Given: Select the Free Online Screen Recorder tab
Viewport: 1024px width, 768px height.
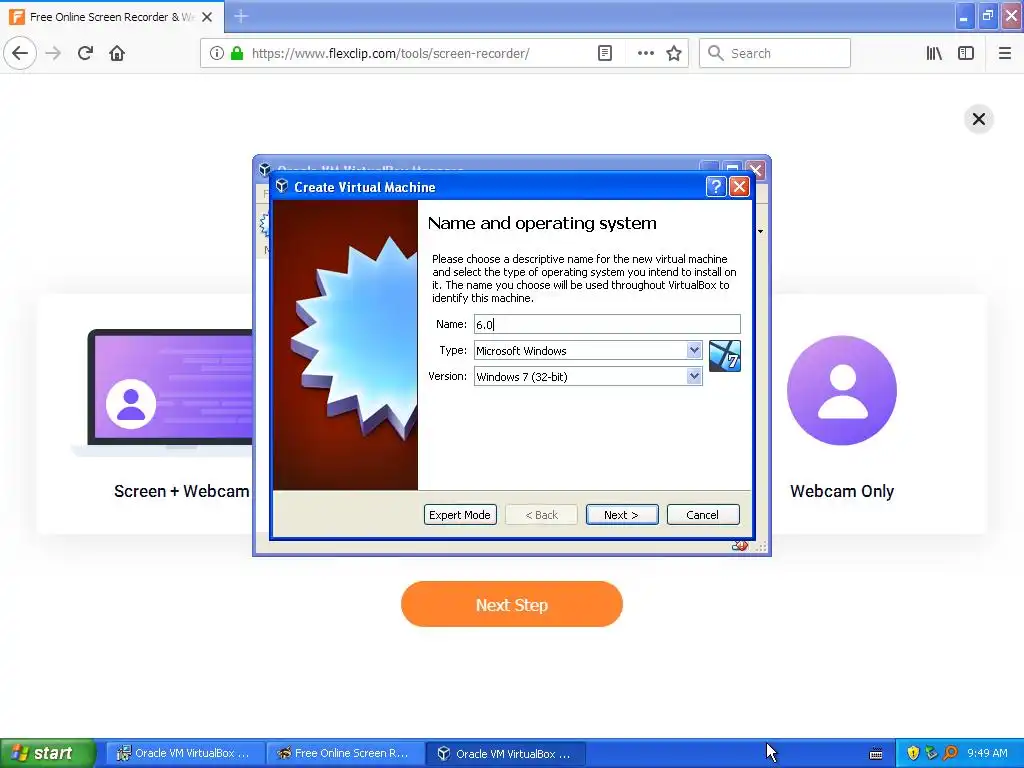Looking at the screenshot, I should pos(112,17).
